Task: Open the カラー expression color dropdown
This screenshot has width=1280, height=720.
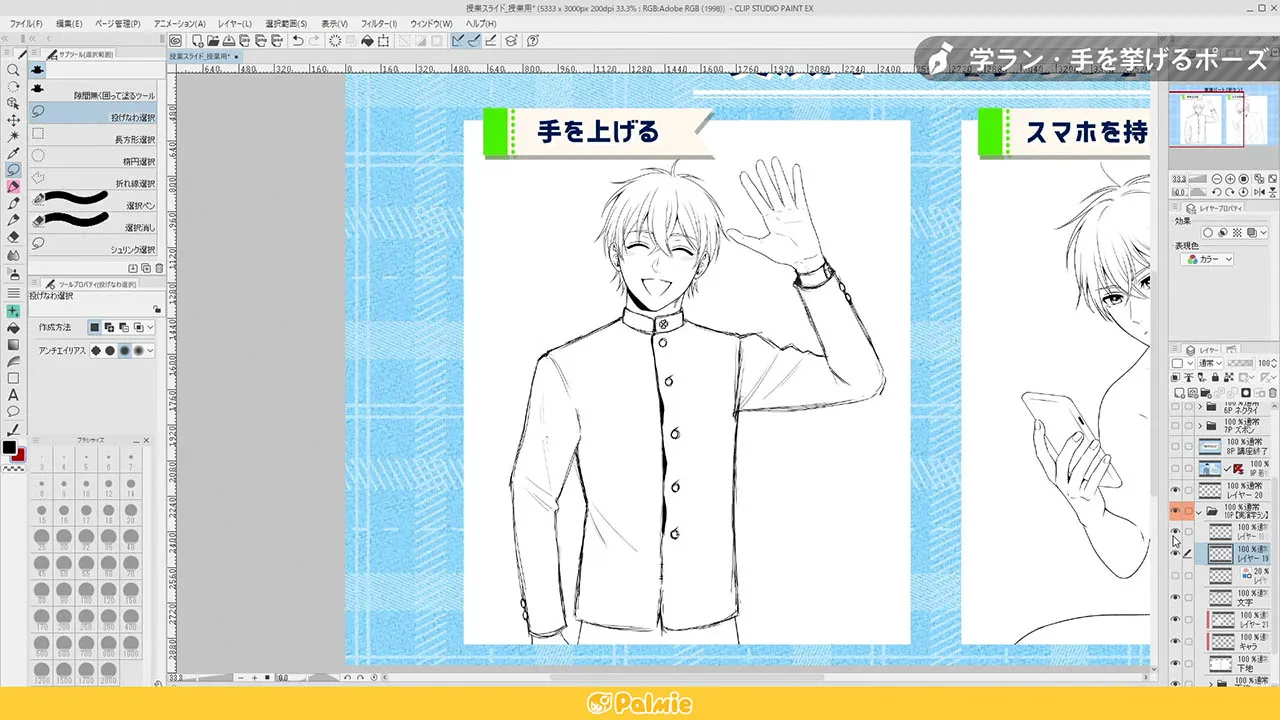Action: coord(1210,259)
